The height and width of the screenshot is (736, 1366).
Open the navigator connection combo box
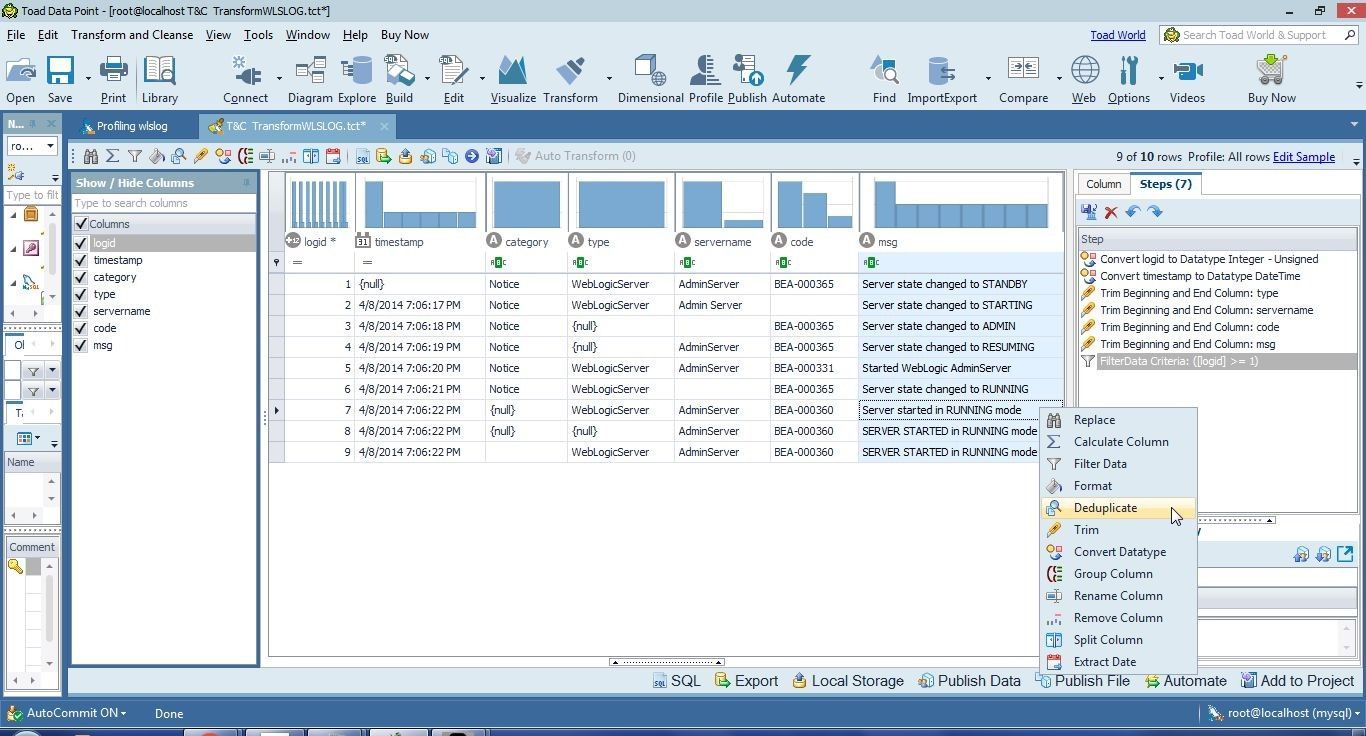click(x=32, y=146)
